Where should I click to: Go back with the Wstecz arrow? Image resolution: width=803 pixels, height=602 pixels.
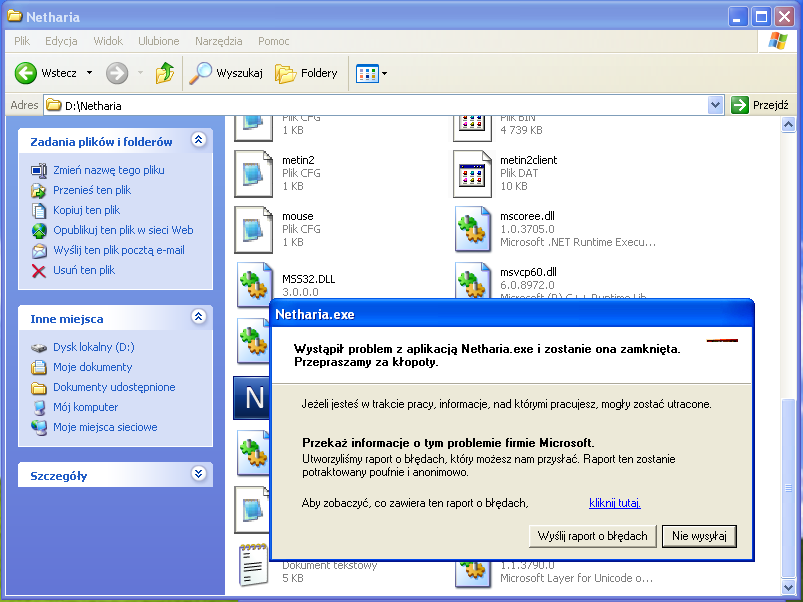(45, 73)
